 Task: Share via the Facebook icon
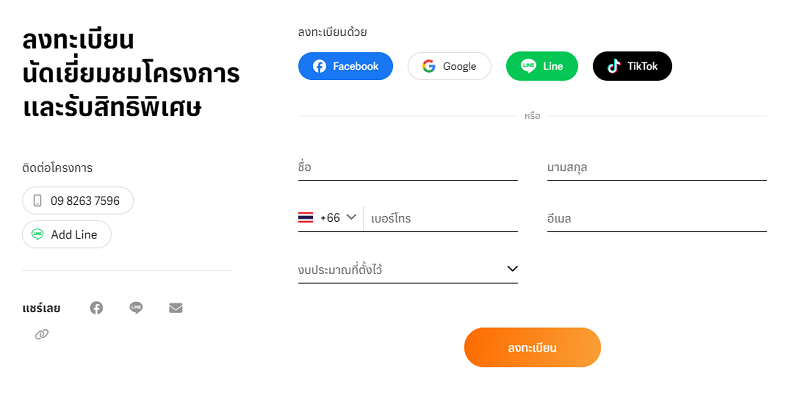(96, 308)
